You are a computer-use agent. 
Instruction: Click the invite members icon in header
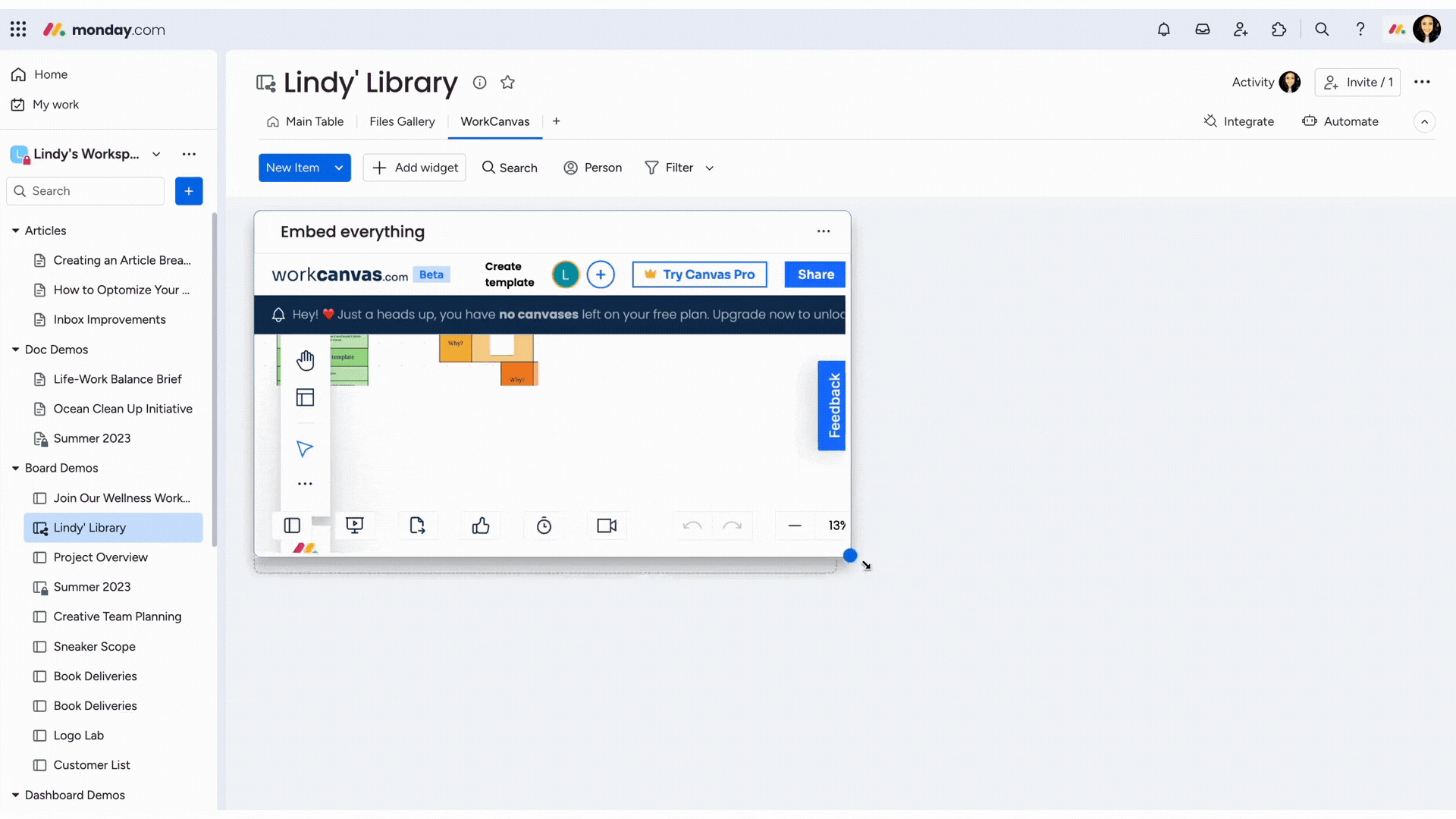(x=1241, y=30)
